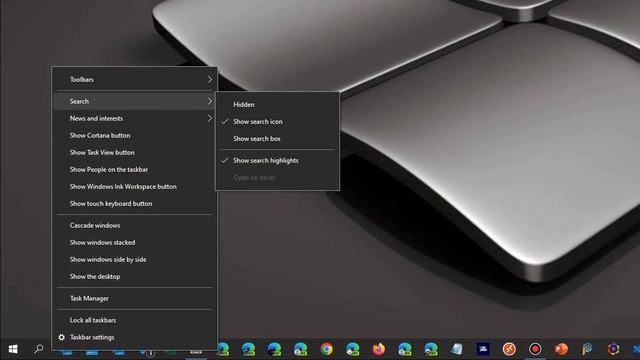Select the Hidden search option

277,104
